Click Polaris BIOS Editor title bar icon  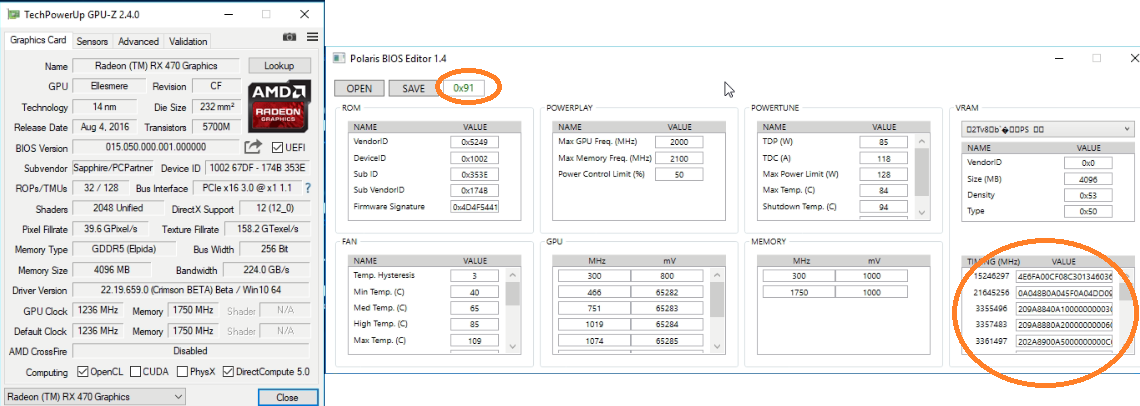339,58
